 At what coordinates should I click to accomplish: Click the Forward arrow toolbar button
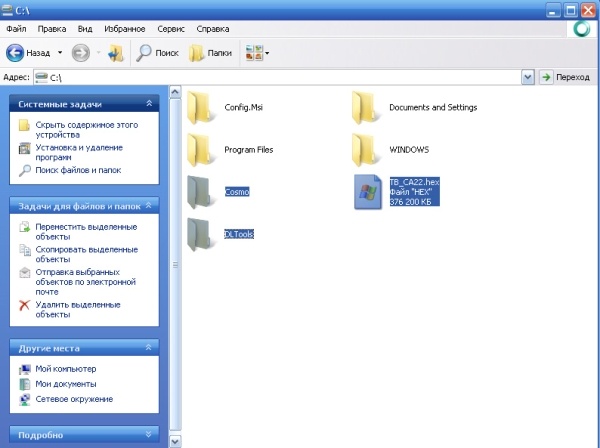[81, 52]
